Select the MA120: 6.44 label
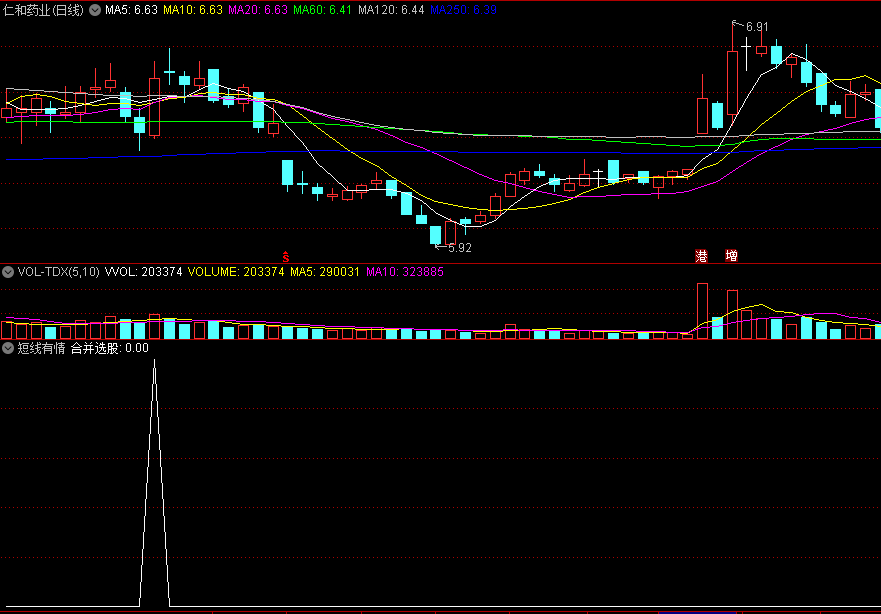This screenshot has width=881, height=614. pos(391,10)
